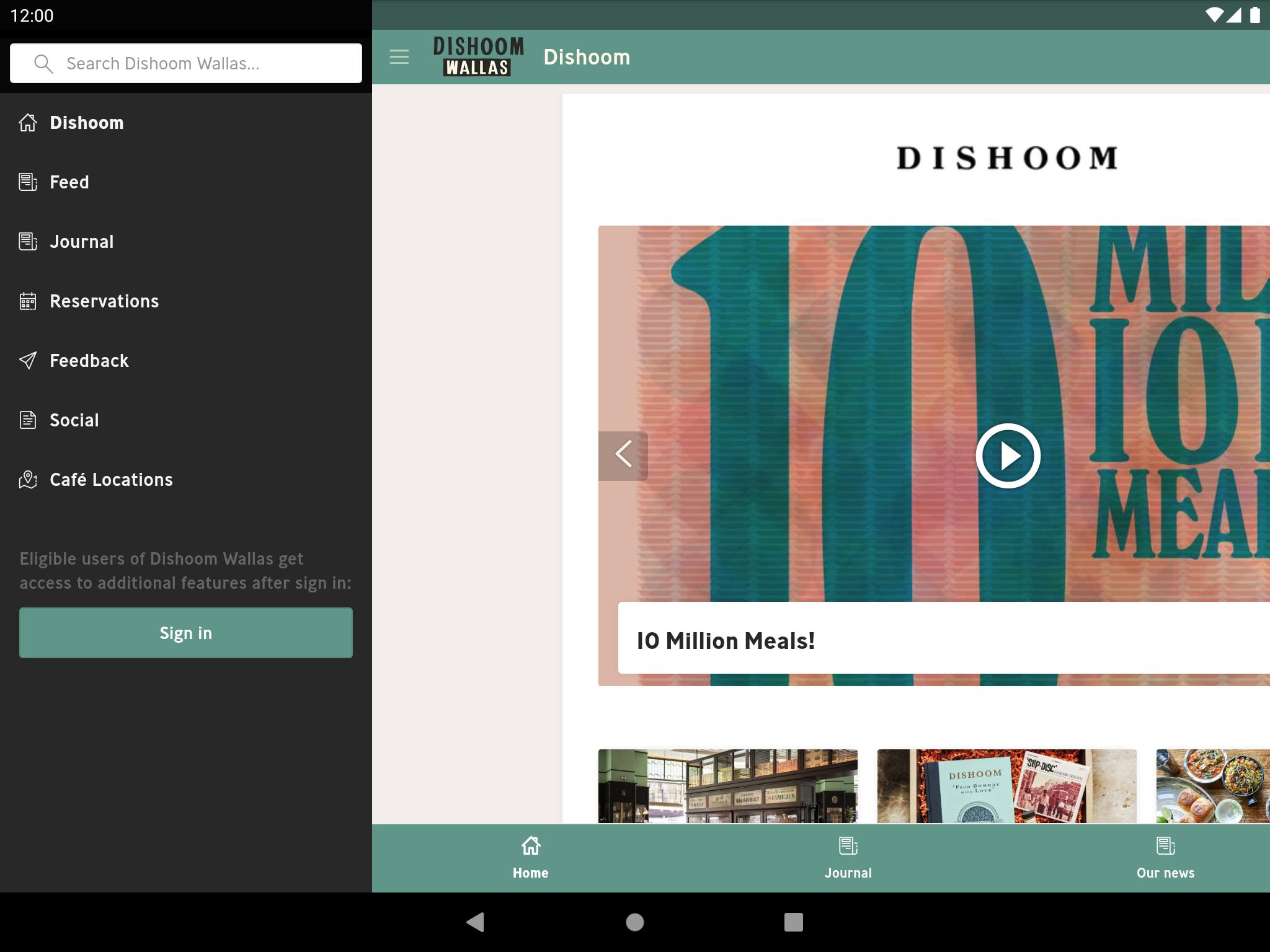Play the 10 Million Meals video

point(1008,456)
